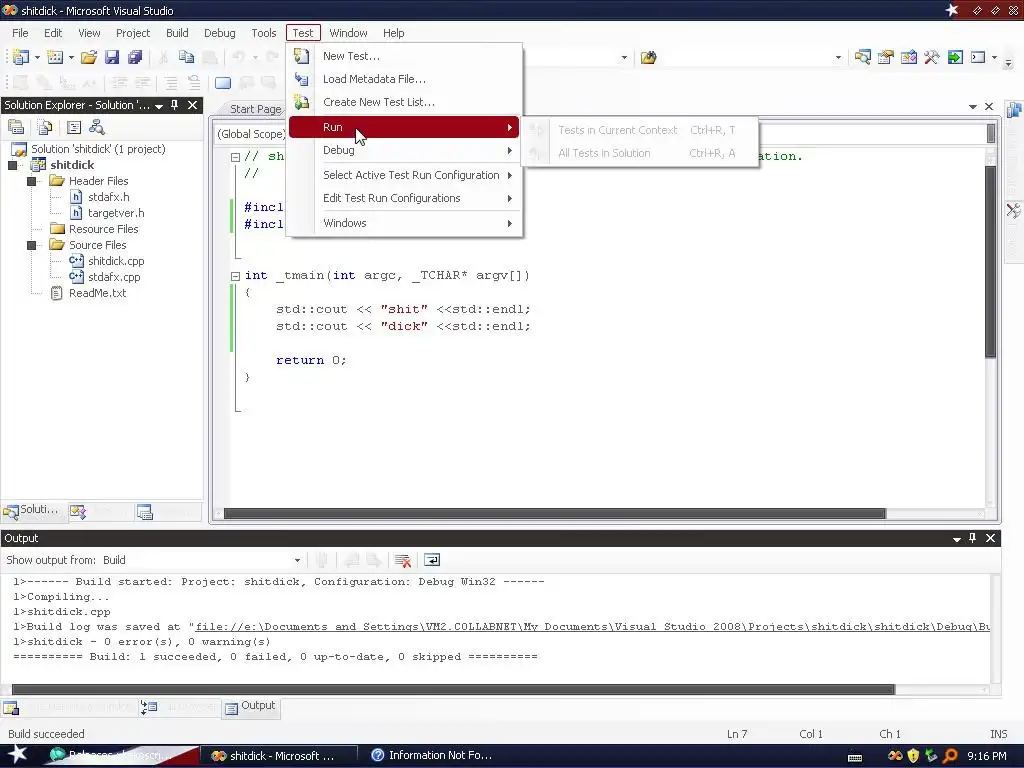Click the bookmark rectangle icon in text toolbar
The width and height of the screenshot is (1024, 768).
[x=223, y=83]
